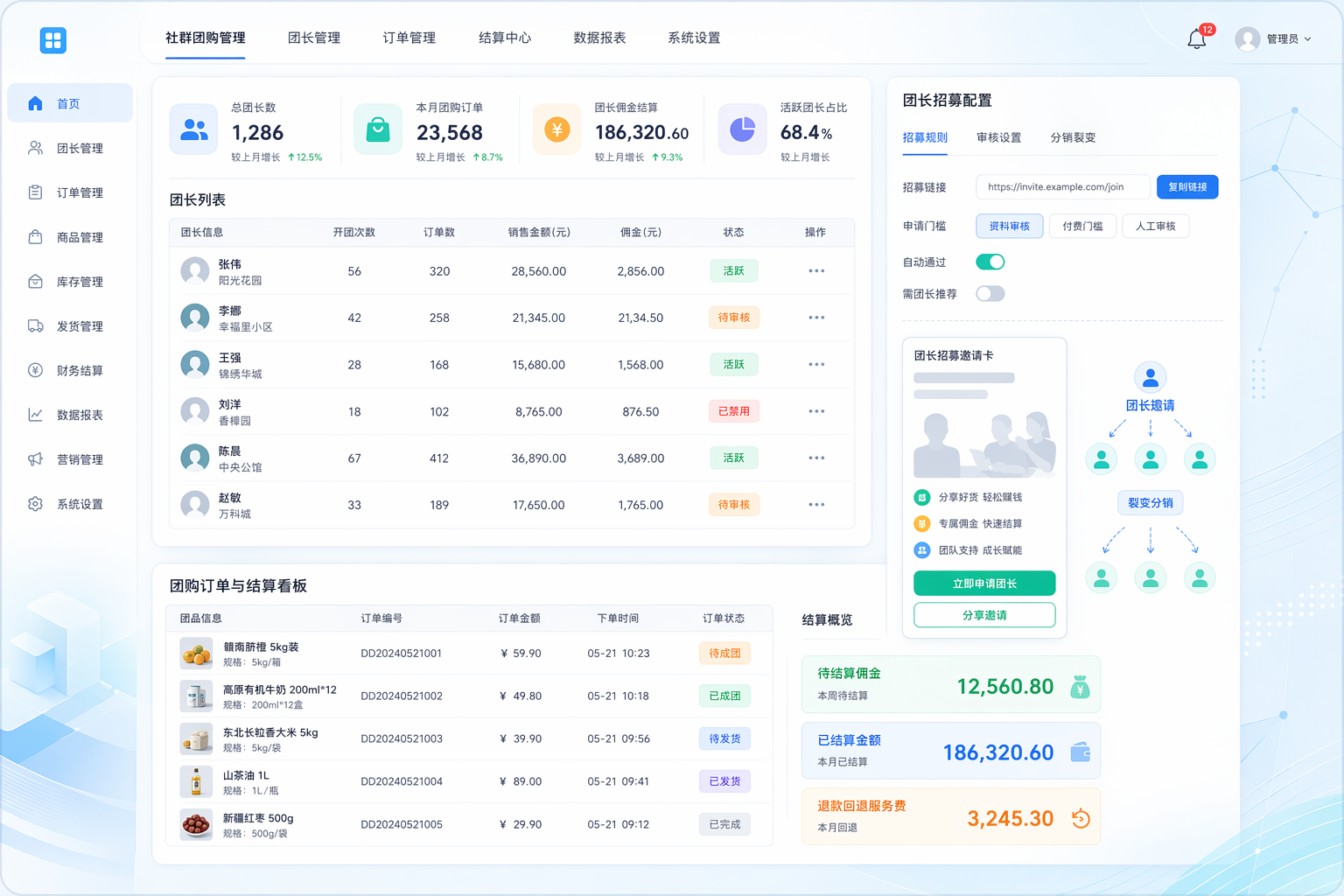Click the notification bell icon
The width and height of the screenshot is (1344, 896).
pos(1196,38)
